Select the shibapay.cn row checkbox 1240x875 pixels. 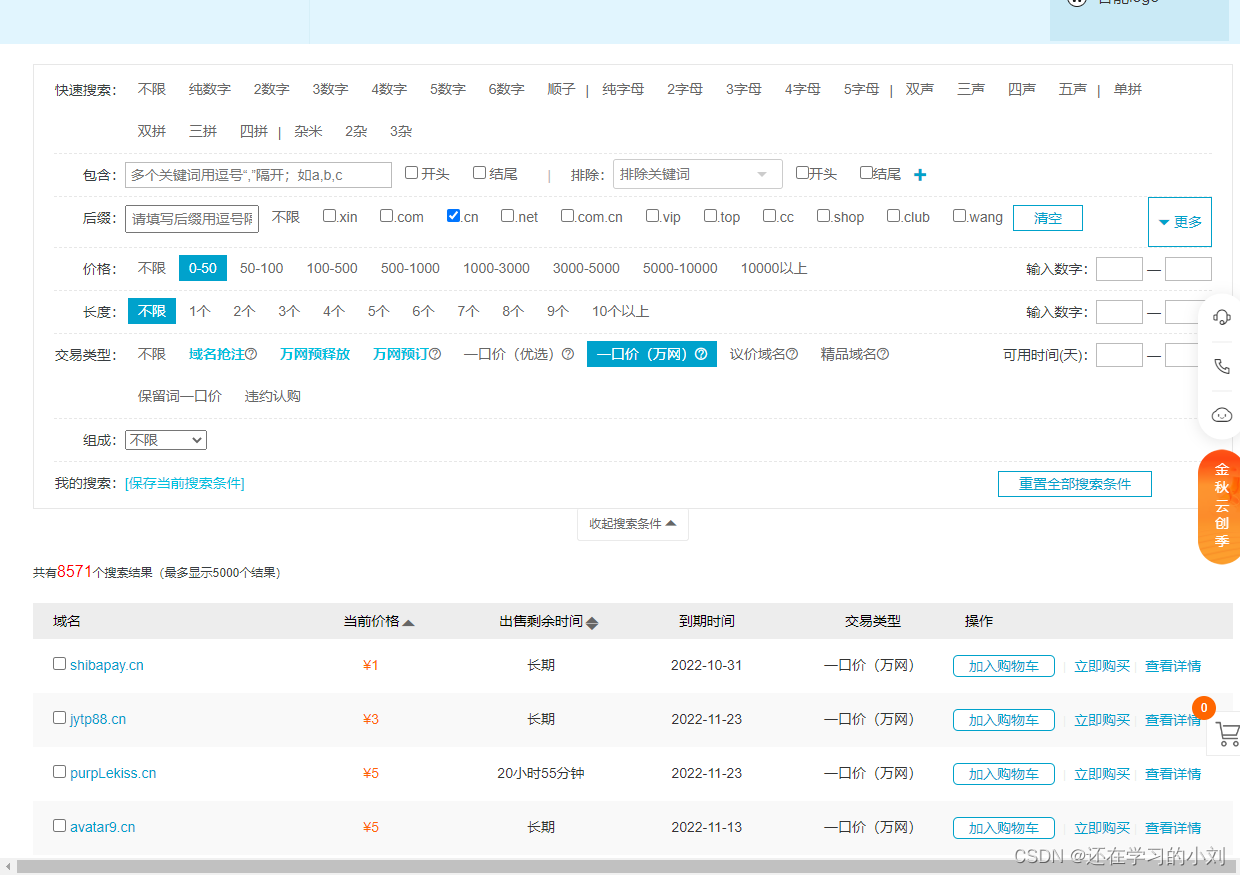click(60, 664)
